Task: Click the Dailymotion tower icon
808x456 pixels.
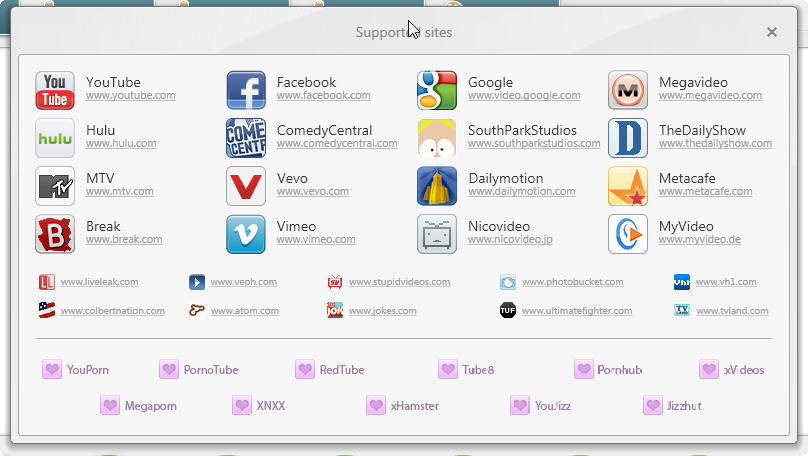Action: click(x=437, y=186)
